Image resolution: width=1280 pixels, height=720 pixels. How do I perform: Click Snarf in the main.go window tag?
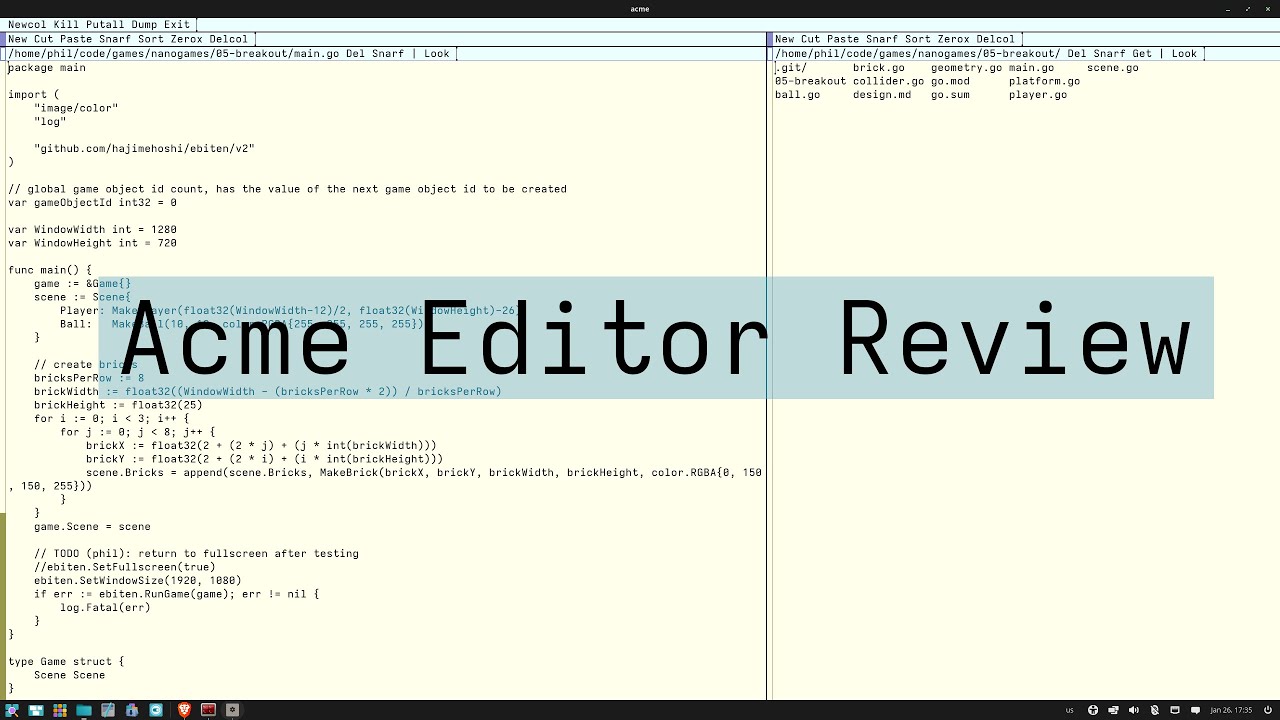[388, 53]
